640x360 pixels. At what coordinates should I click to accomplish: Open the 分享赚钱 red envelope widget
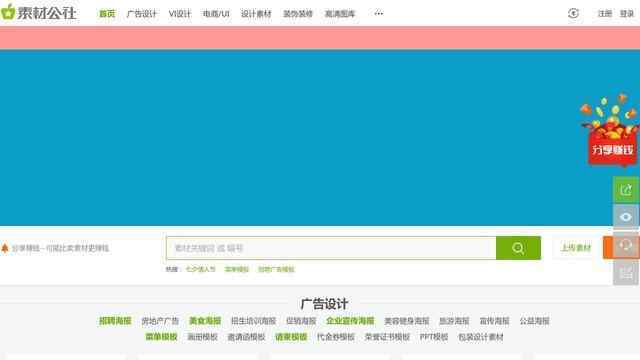coord(611,131)
